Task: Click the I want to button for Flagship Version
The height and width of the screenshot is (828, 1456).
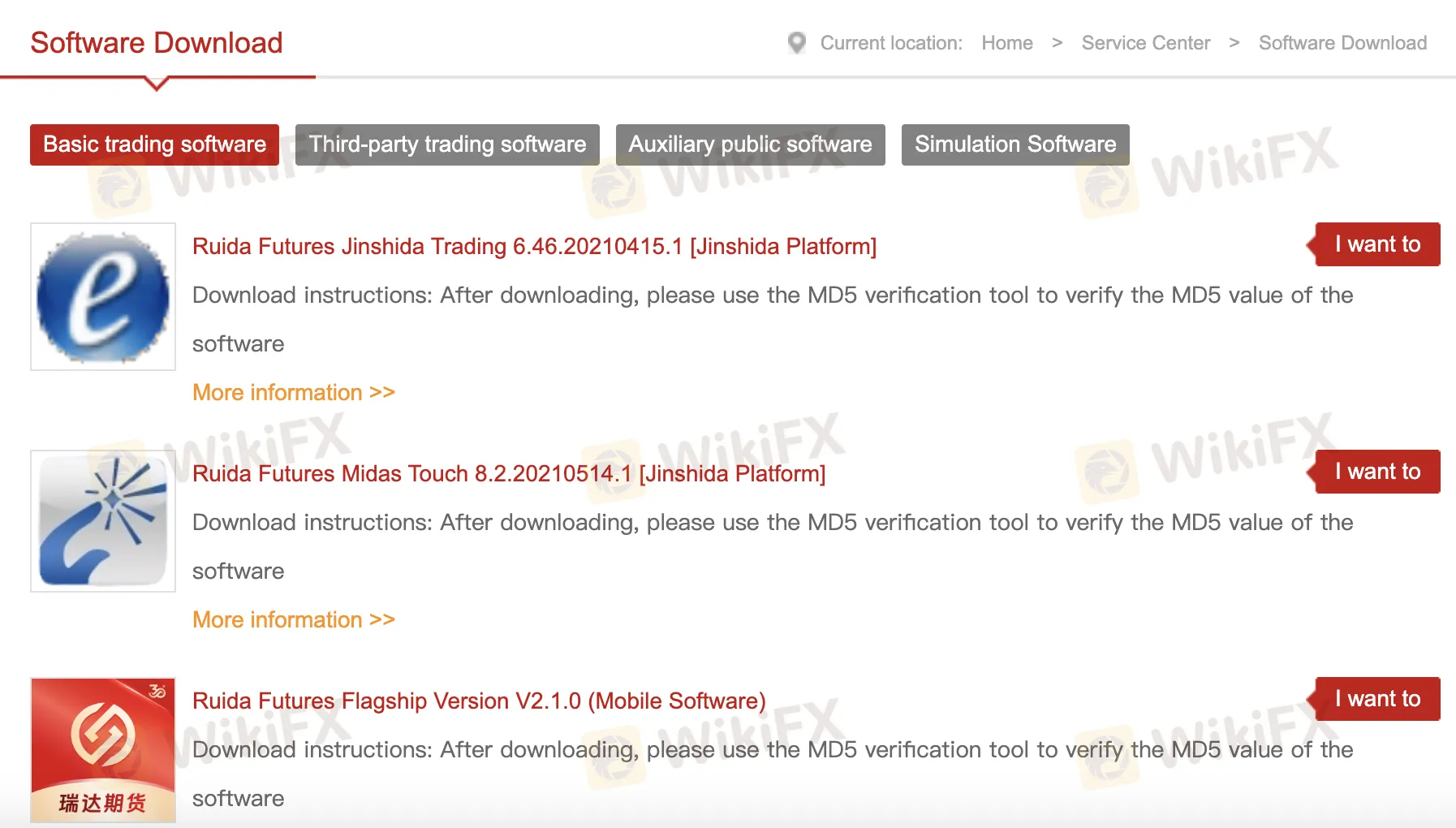Action: pyautogui.click(x=1377, y=699)
